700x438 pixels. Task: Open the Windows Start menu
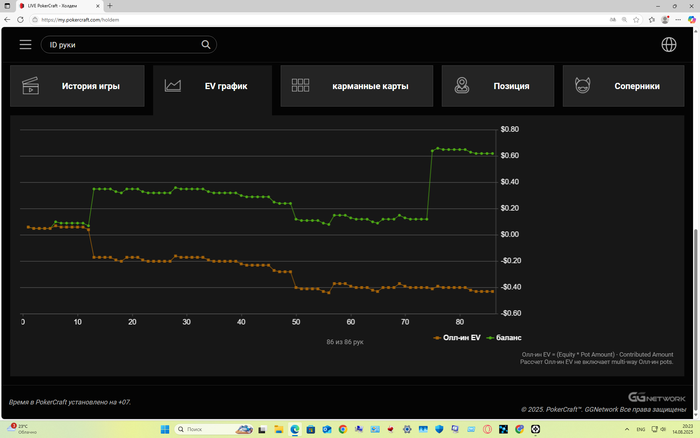(x=165, y=429)
